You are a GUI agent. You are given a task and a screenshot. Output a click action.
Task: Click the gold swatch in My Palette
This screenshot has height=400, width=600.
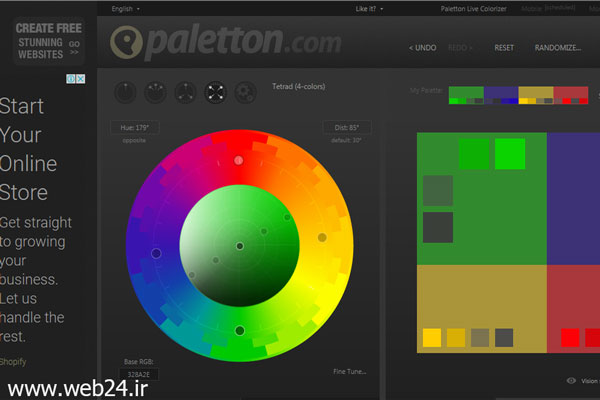click(x=536, y=95)
